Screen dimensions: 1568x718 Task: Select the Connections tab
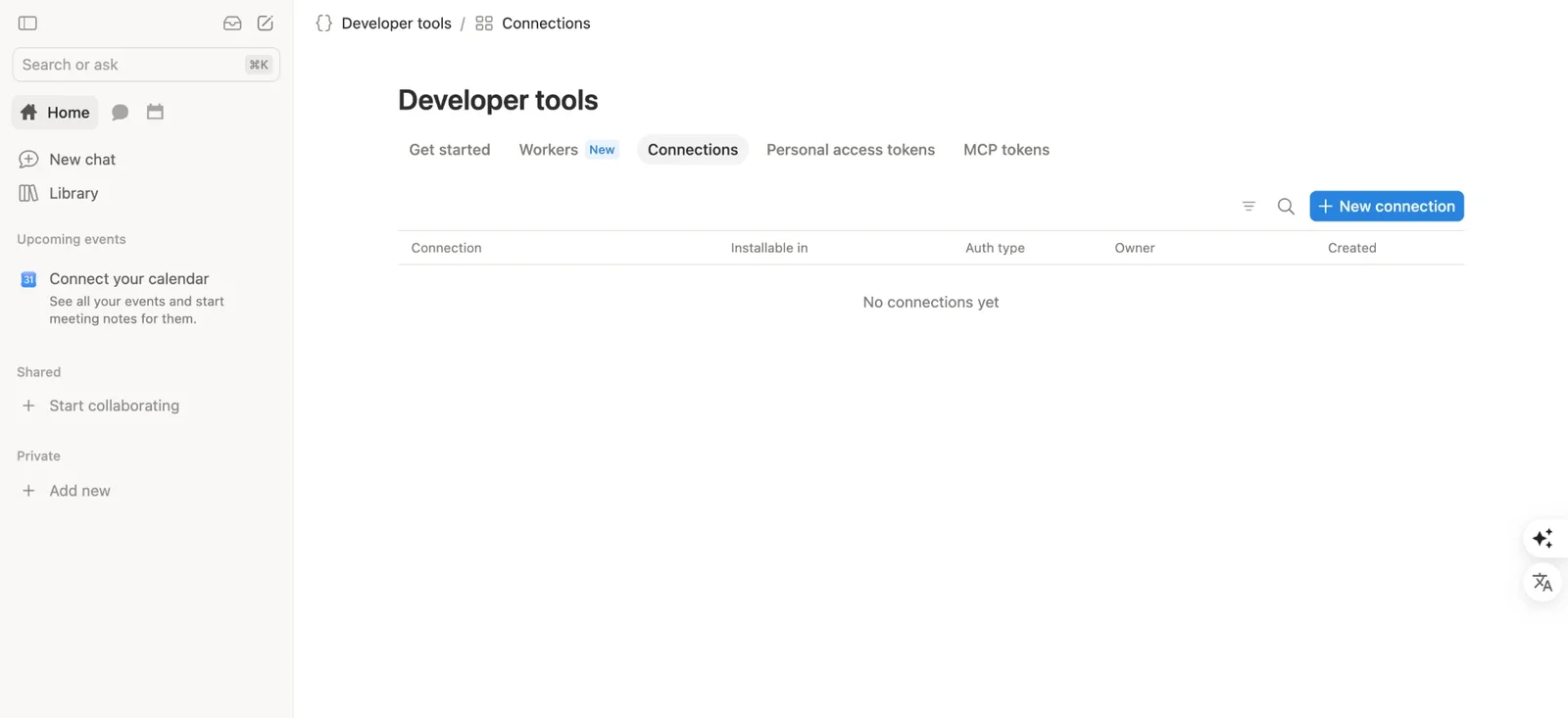[x=693, y=149]
